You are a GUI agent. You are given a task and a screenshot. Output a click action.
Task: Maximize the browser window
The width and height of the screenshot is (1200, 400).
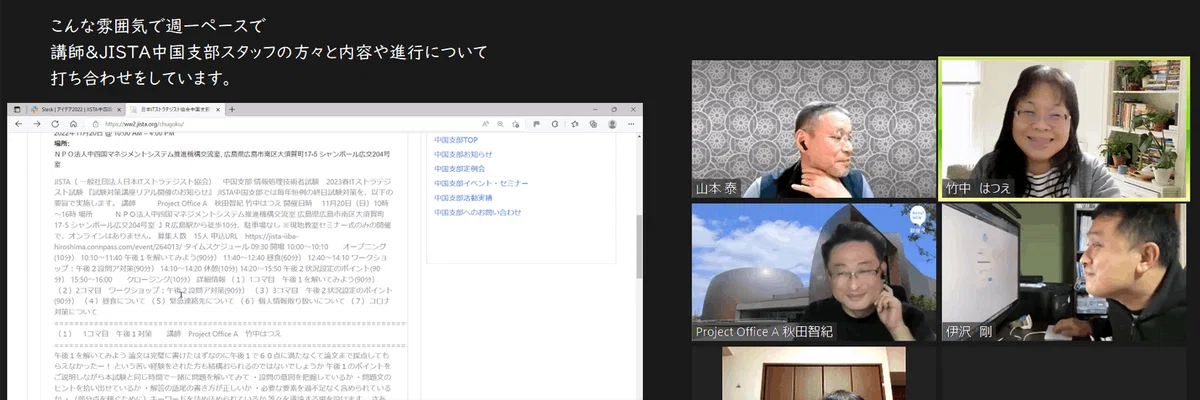pos(614,109)
